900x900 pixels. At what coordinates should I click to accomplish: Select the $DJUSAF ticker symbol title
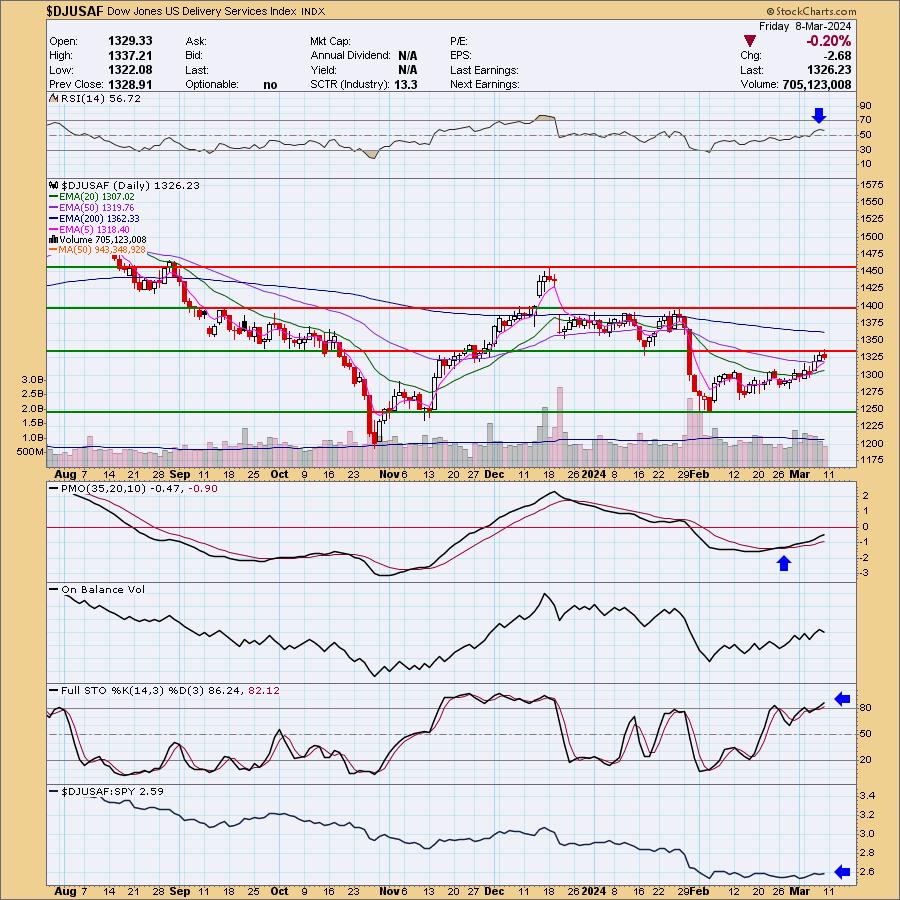point(75,11)
